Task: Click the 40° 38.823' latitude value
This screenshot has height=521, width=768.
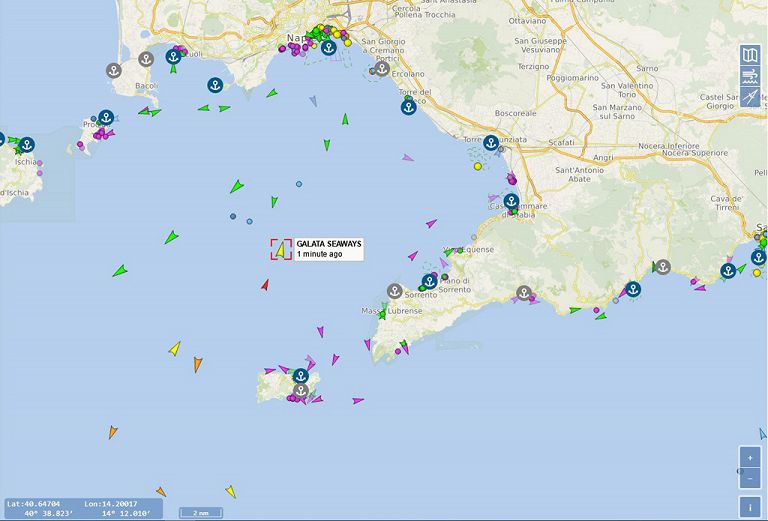Action: click(x=49, y=513)
